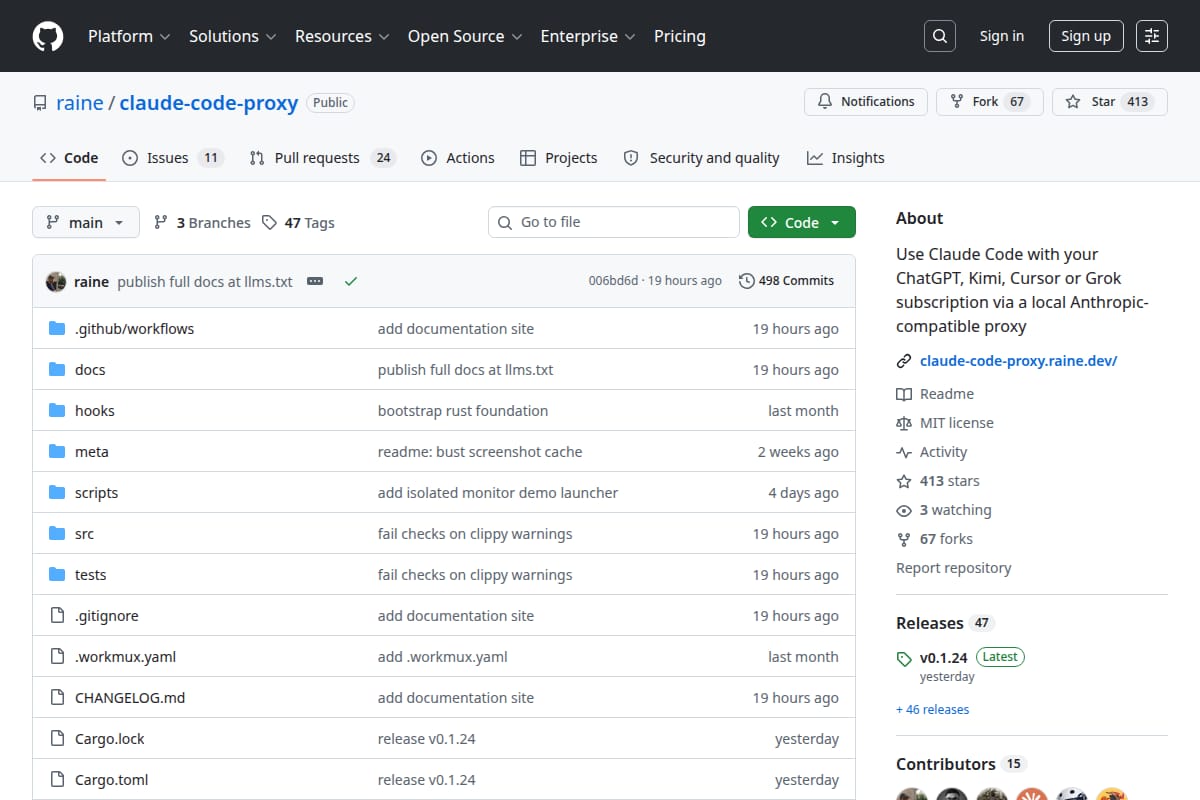
Task: Switch to the Code tab
Action: [x=69, y=158]
